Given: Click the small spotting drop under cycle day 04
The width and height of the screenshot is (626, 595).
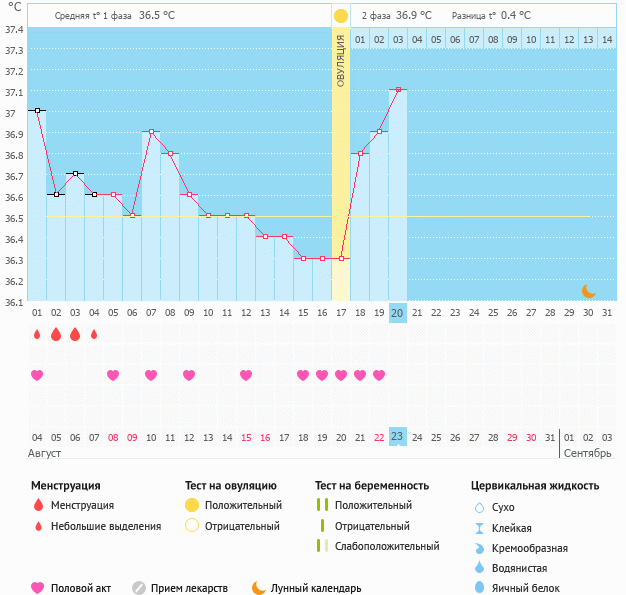Looking at the screenshot, I should point(94,335).
